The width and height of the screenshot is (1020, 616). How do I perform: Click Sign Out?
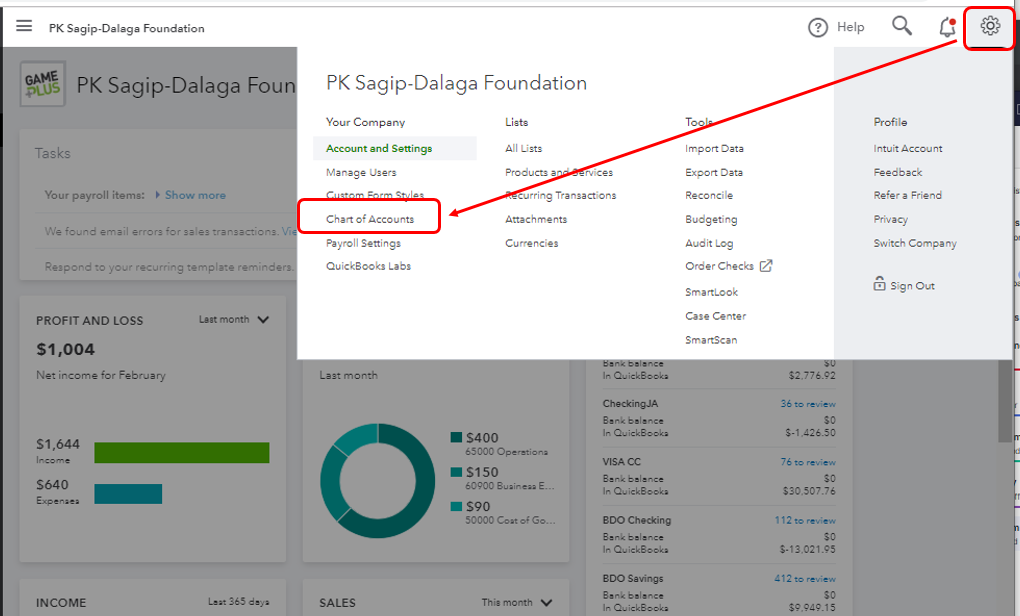tap(912, 286)
